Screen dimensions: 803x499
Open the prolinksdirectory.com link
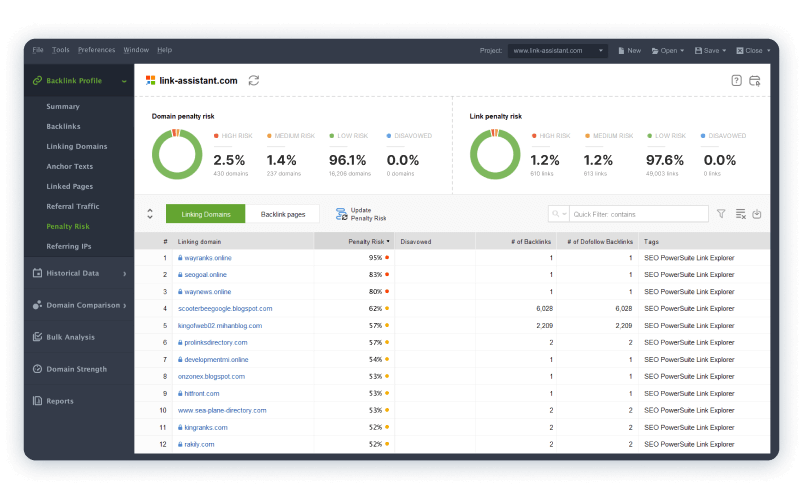216,342
